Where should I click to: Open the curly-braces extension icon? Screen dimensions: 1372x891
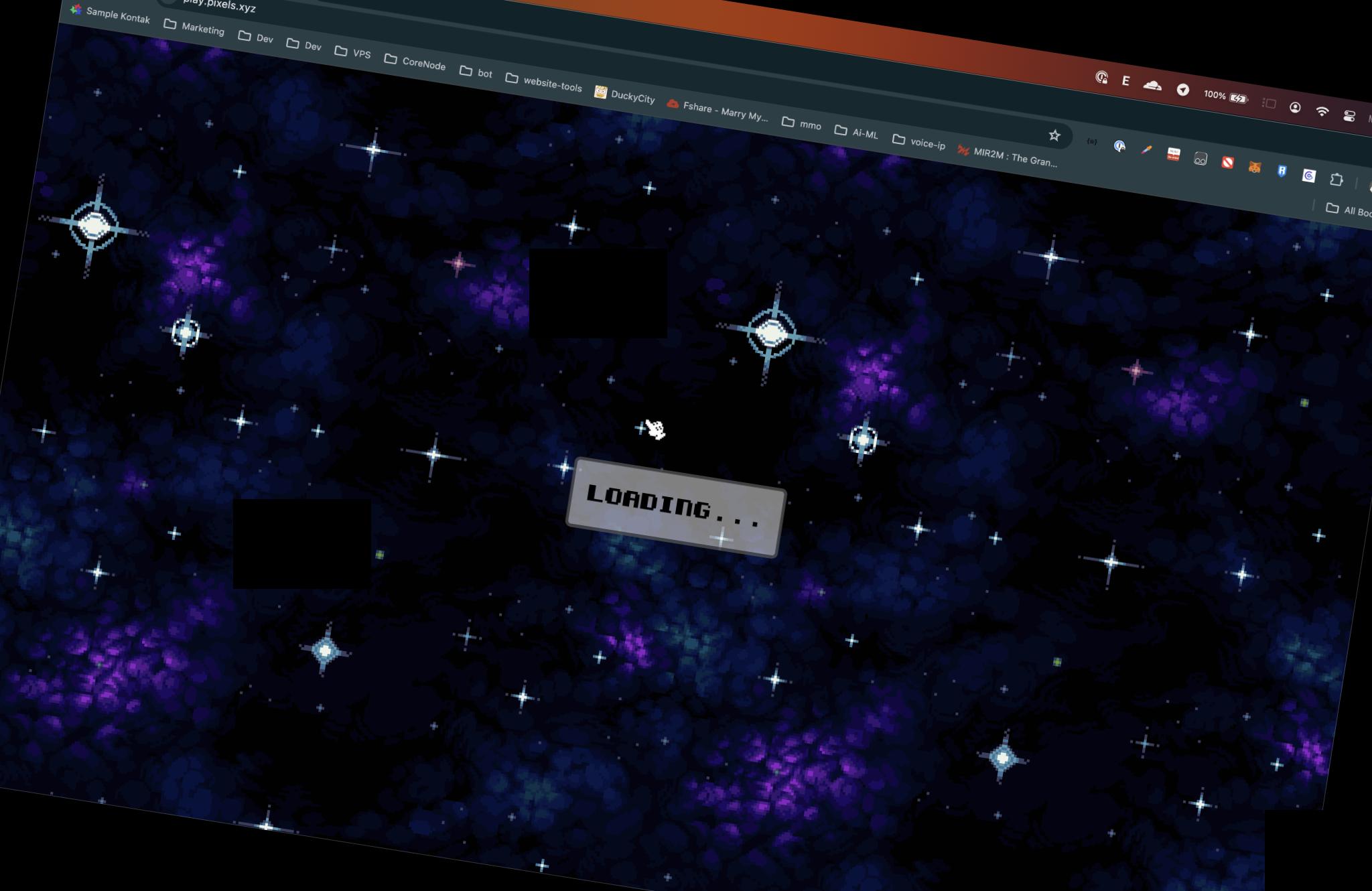[x=1092, y=141]
